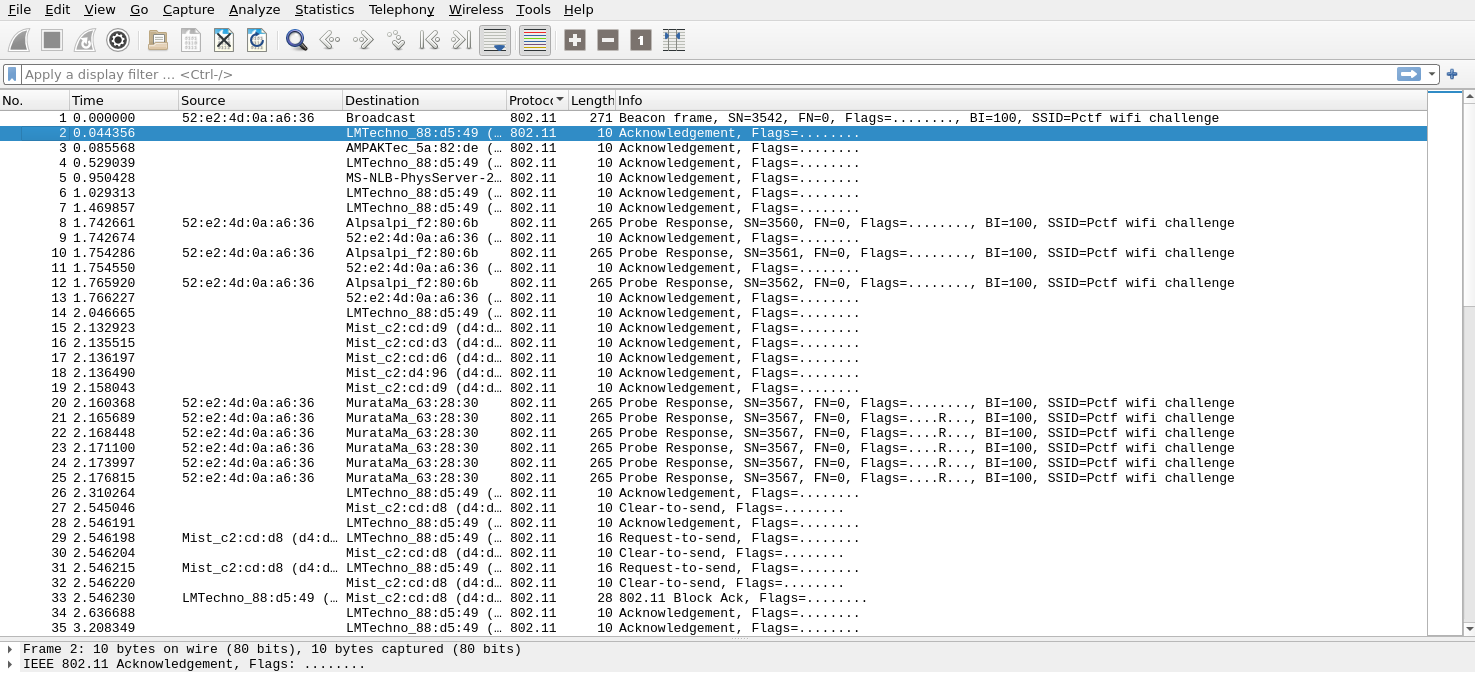This screenshot has width=1475, height=678.
Task: Jump to the first packet
Action: (x=429, y=40)
